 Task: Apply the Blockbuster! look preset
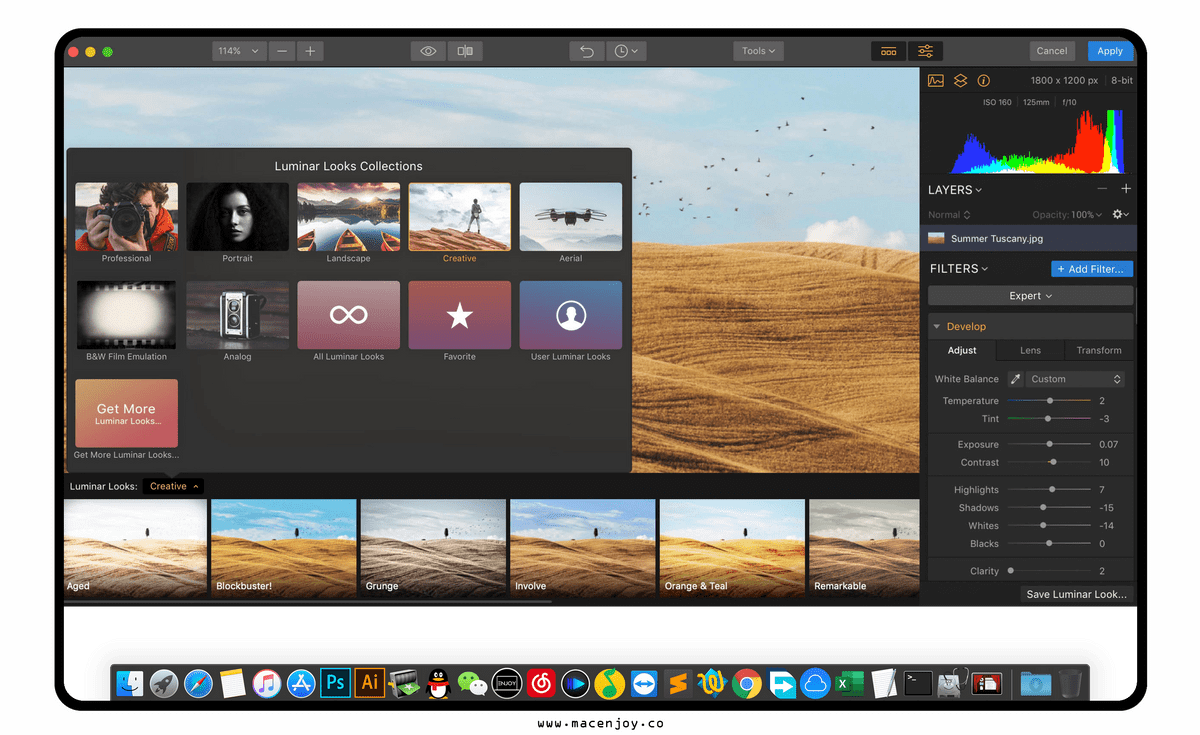[284, 547]
